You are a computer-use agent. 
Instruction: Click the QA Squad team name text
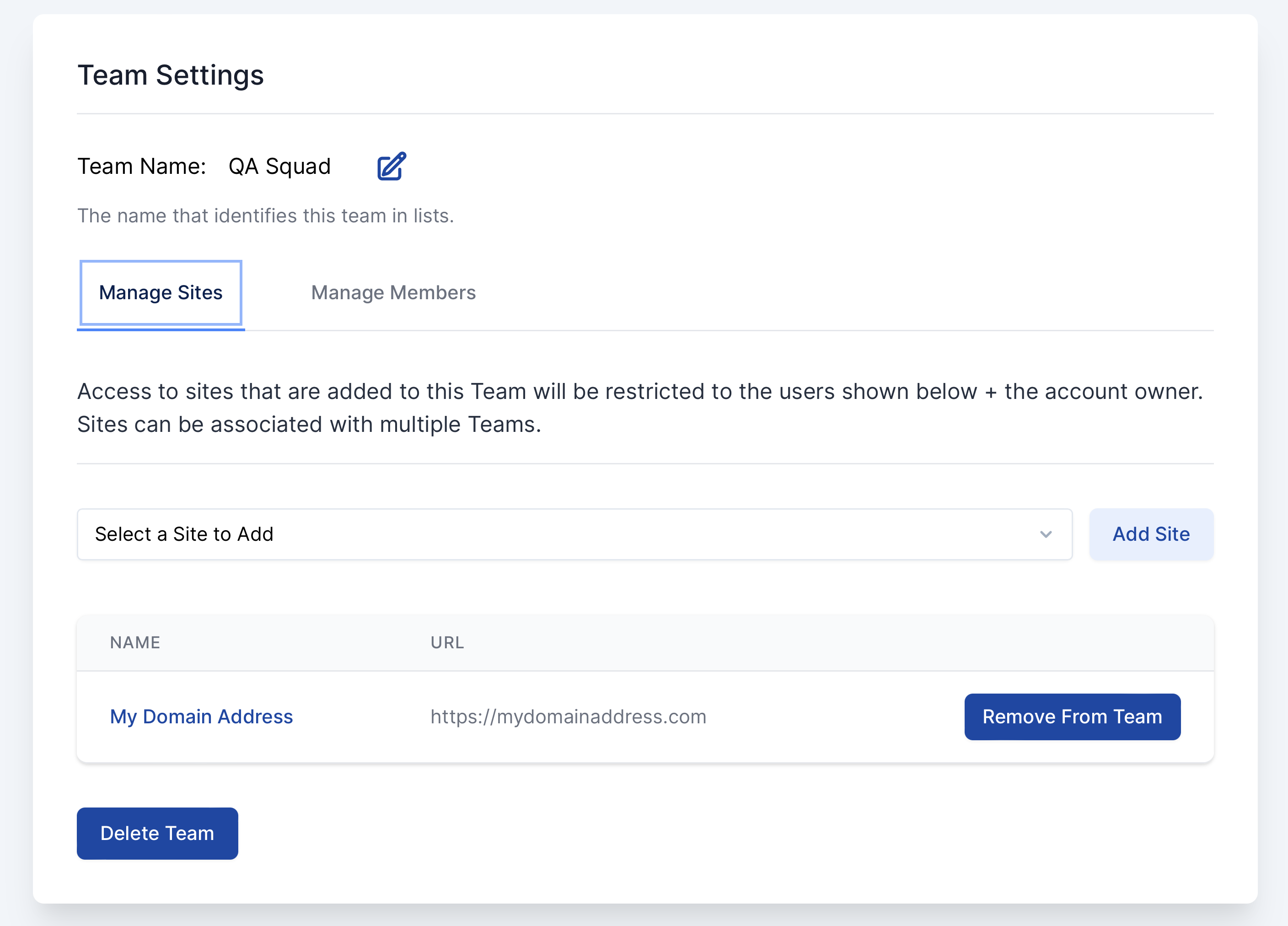click(279, 167)
